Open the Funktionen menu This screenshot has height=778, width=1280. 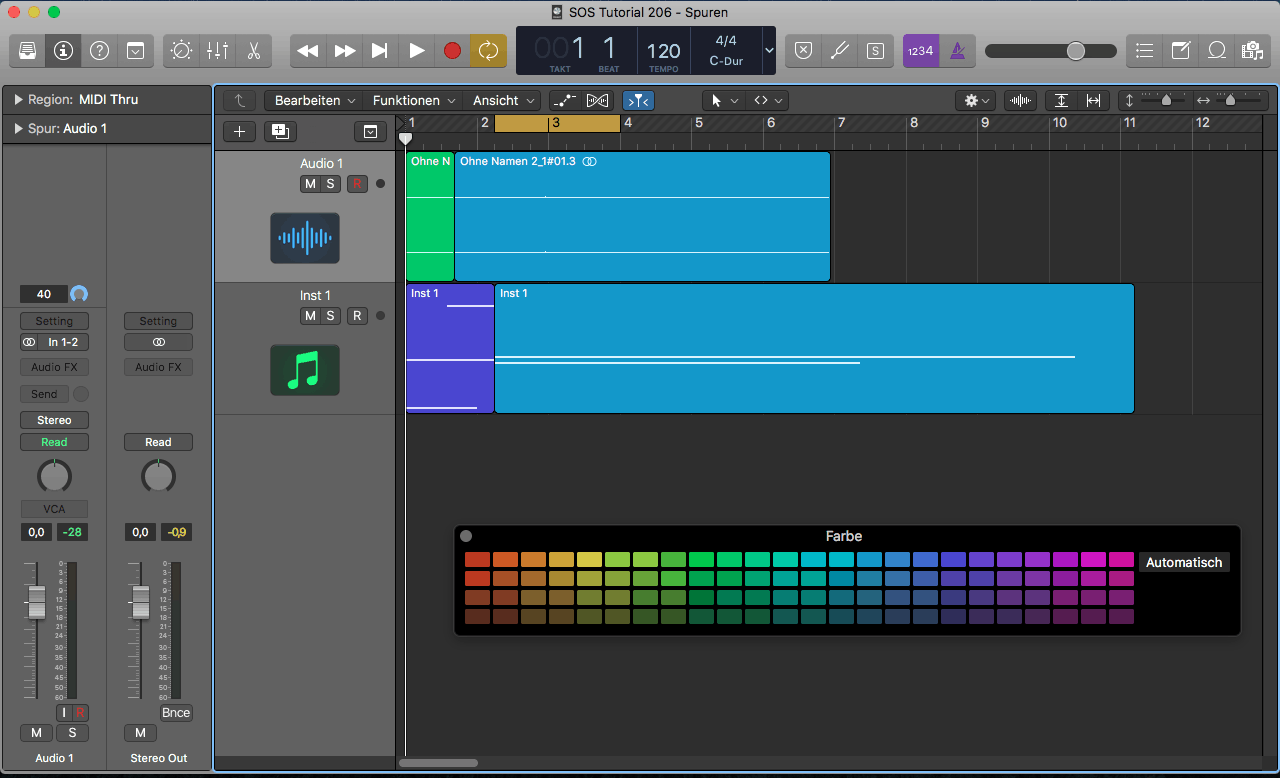coord(414,101)
